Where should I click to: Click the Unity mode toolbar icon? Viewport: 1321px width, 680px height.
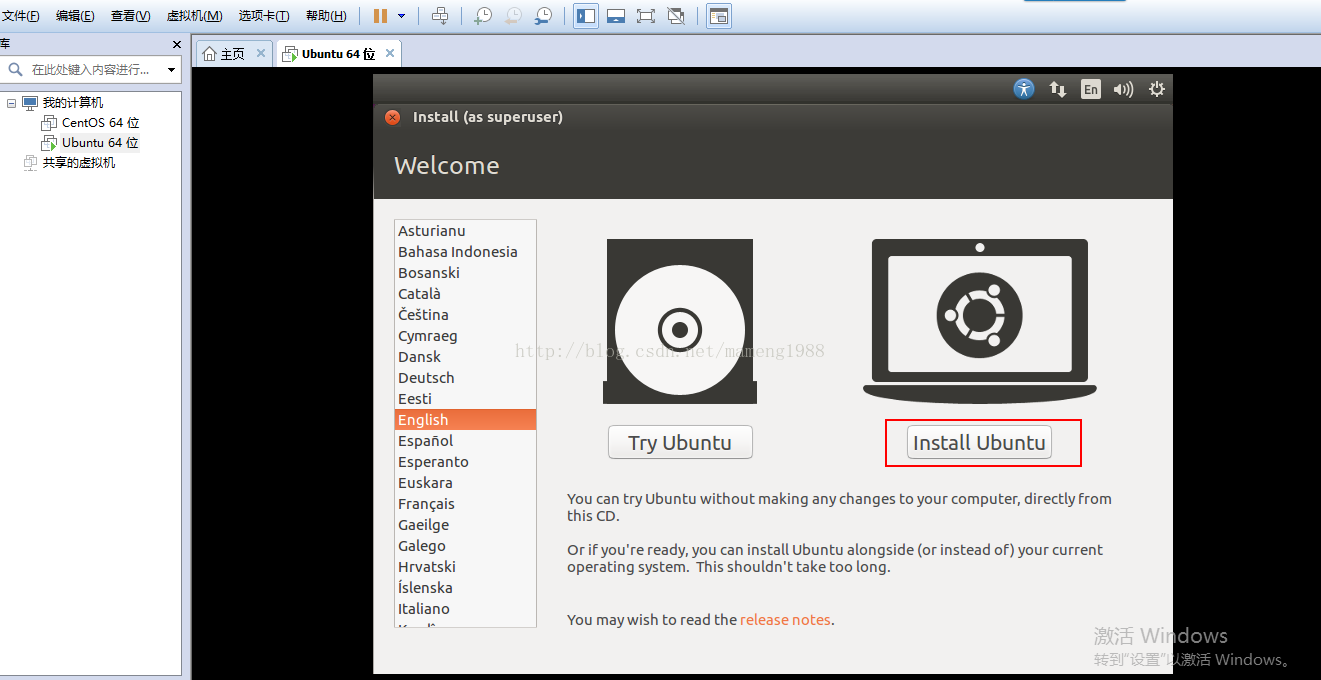676,16
